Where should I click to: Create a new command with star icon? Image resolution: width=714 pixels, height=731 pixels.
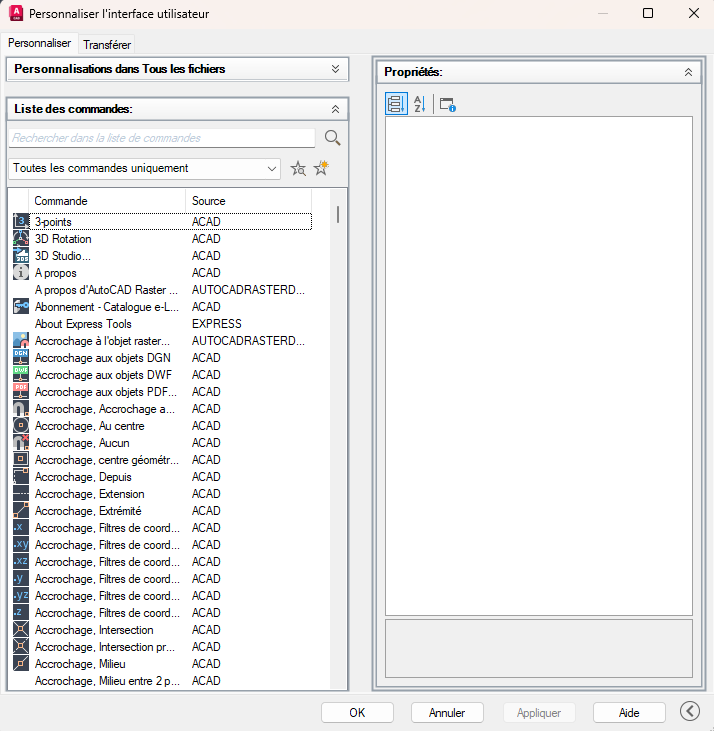tap(321, 168)
